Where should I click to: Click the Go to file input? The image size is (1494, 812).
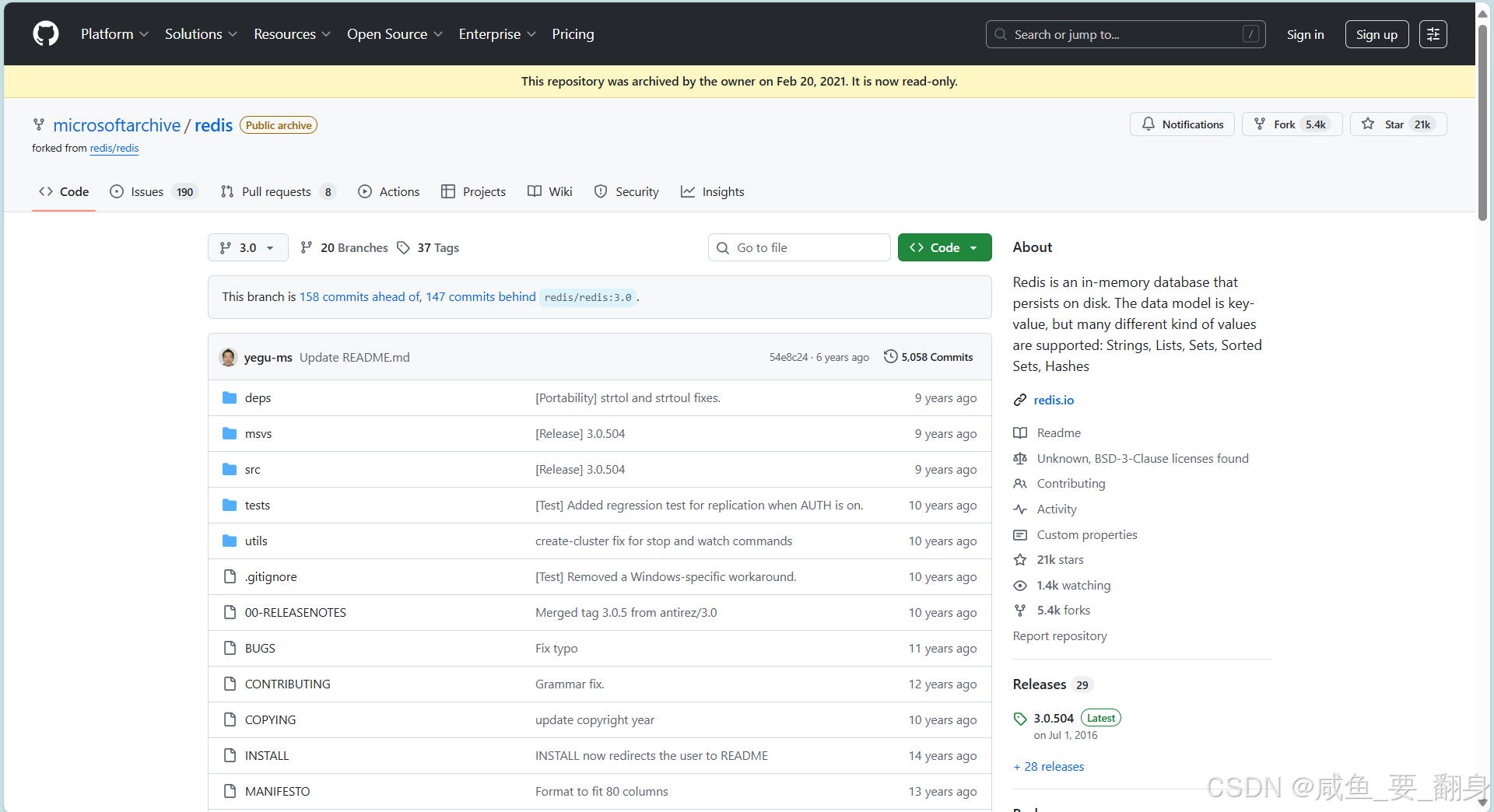pyautogui.click(x=799, y=247)
